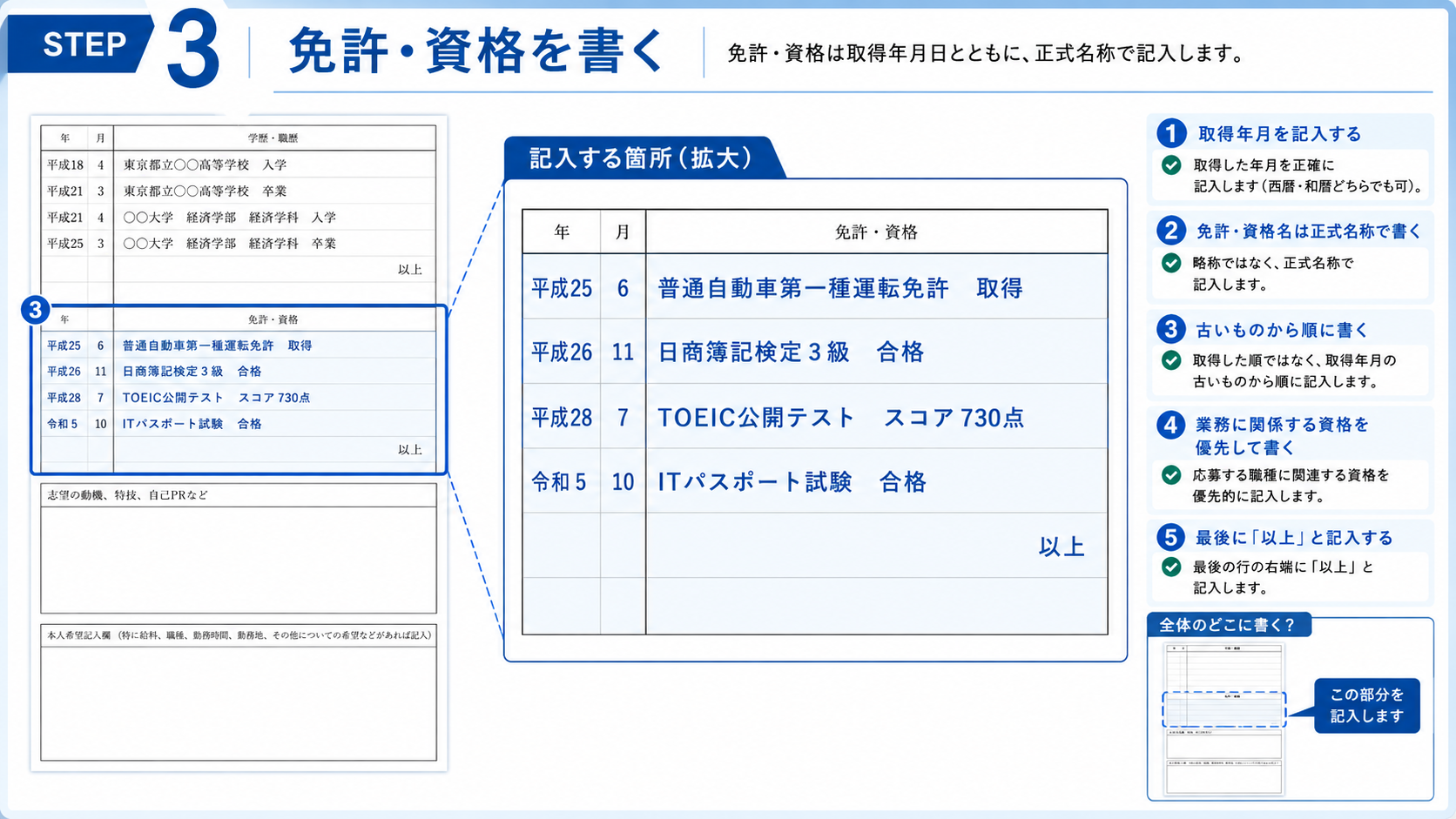Select the 東京都立○○高等学校 入学 row
This screenshot has width=1456, height=819.
coord(239,164)
